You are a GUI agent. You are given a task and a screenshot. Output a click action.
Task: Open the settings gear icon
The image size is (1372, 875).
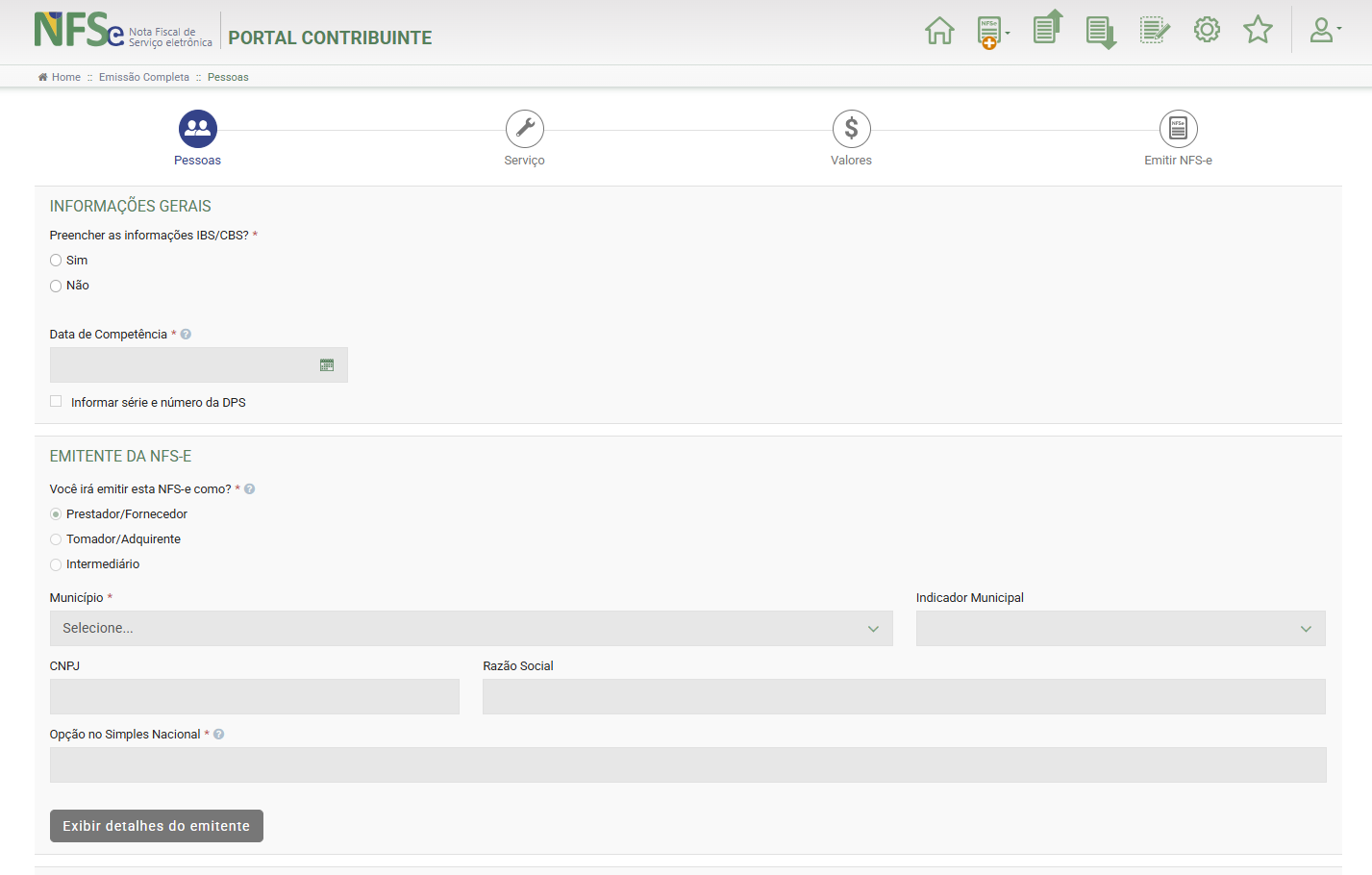[1207, 30]
